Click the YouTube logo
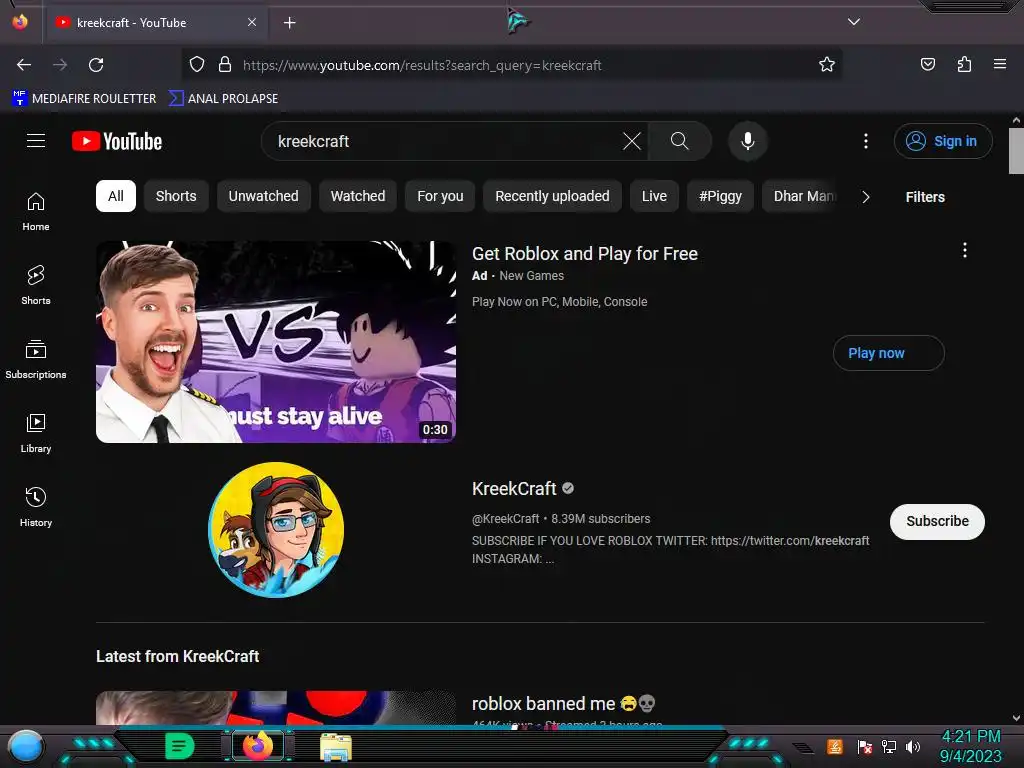The width and height of the screenshot is (1024, 768). (117, 141)
